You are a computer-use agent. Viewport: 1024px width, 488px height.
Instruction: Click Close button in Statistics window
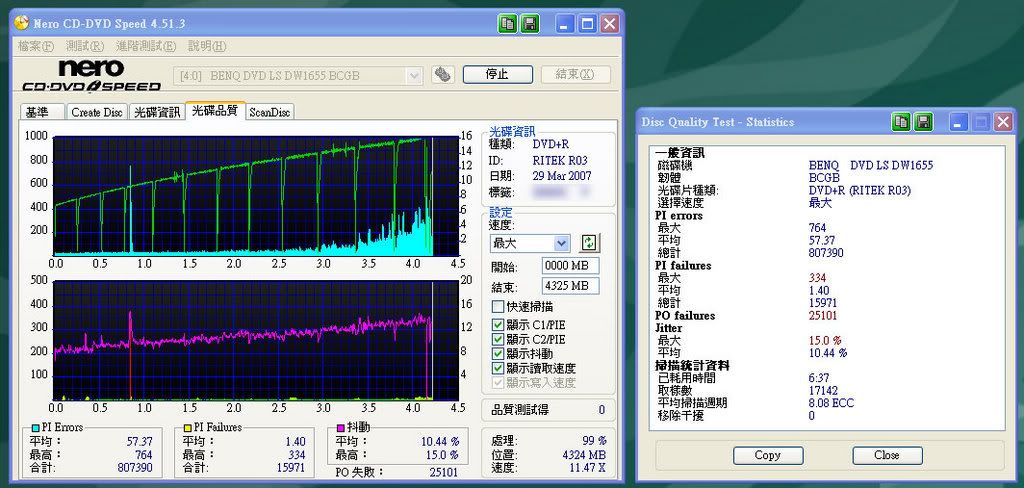click(887, 455)
